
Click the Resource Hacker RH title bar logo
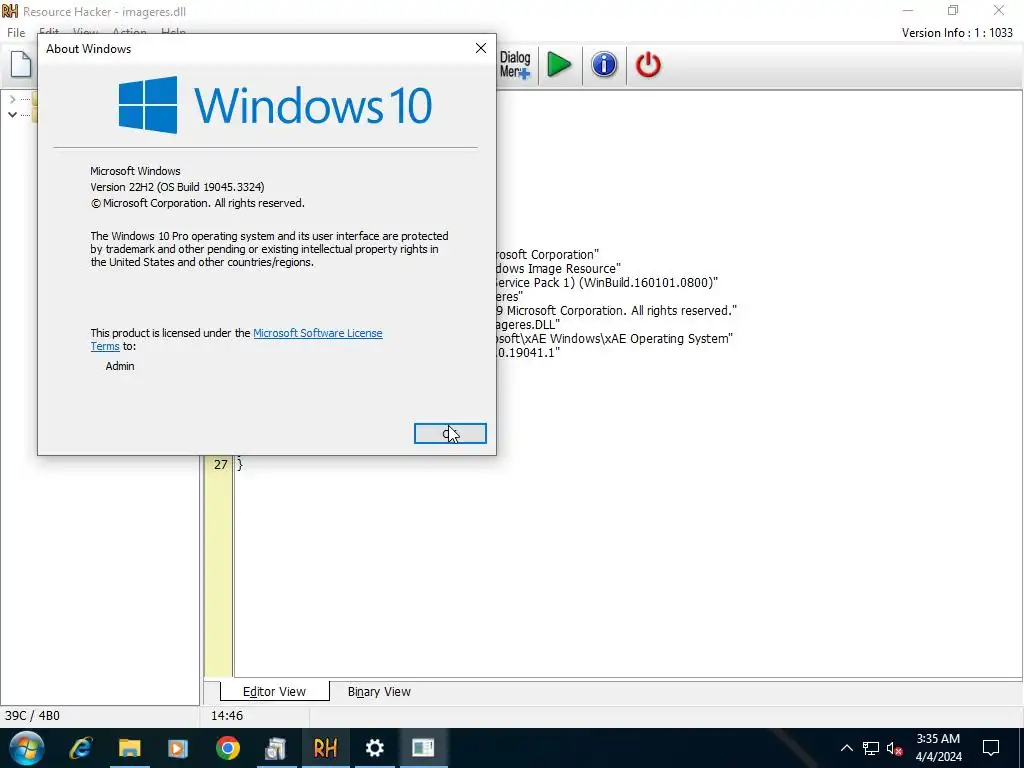pos(10,11)
